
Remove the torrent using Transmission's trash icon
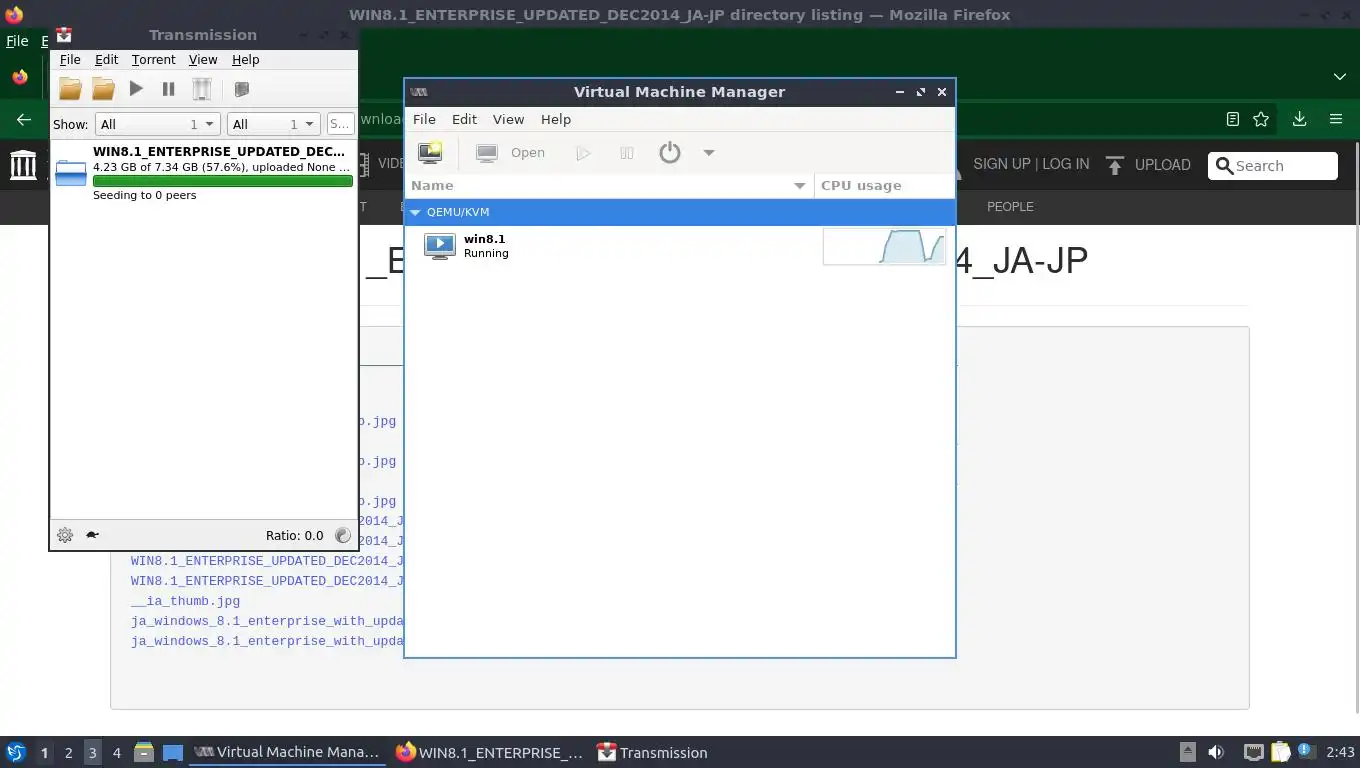(x=201, y=89)
